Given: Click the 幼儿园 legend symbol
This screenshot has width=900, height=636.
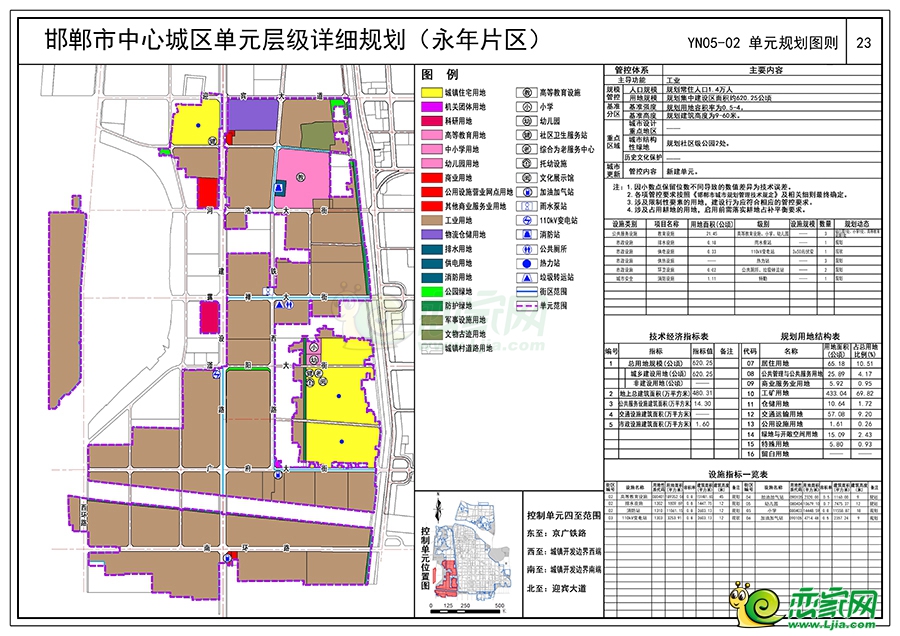Looking at the screenshot, I should [x=526, y=121].
